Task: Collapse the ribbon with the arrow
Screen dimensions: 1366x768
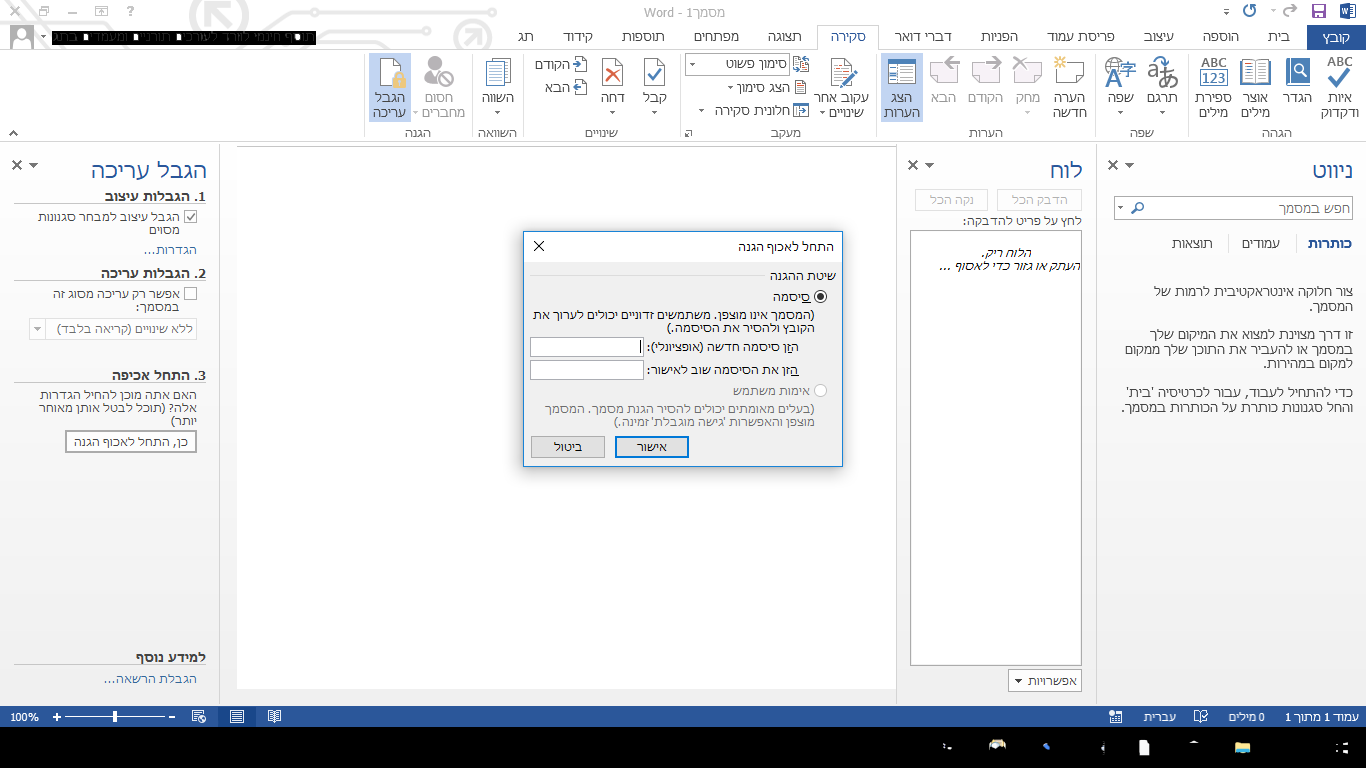Action: [x=13, y=133]
